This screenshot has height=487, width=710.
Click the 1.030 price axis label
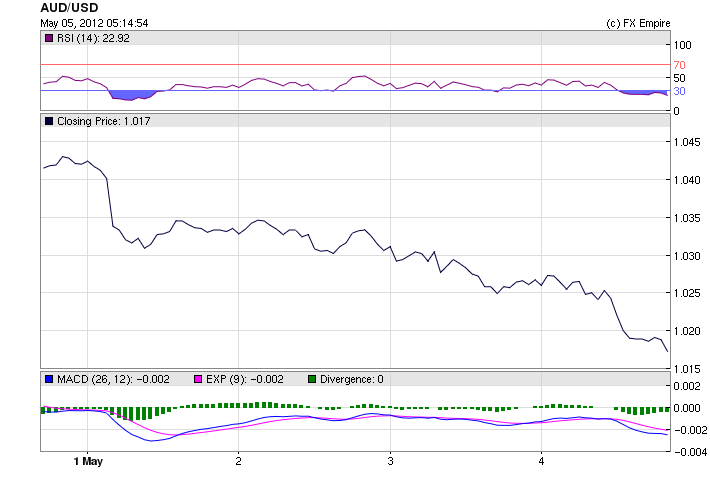coord(687,256)
